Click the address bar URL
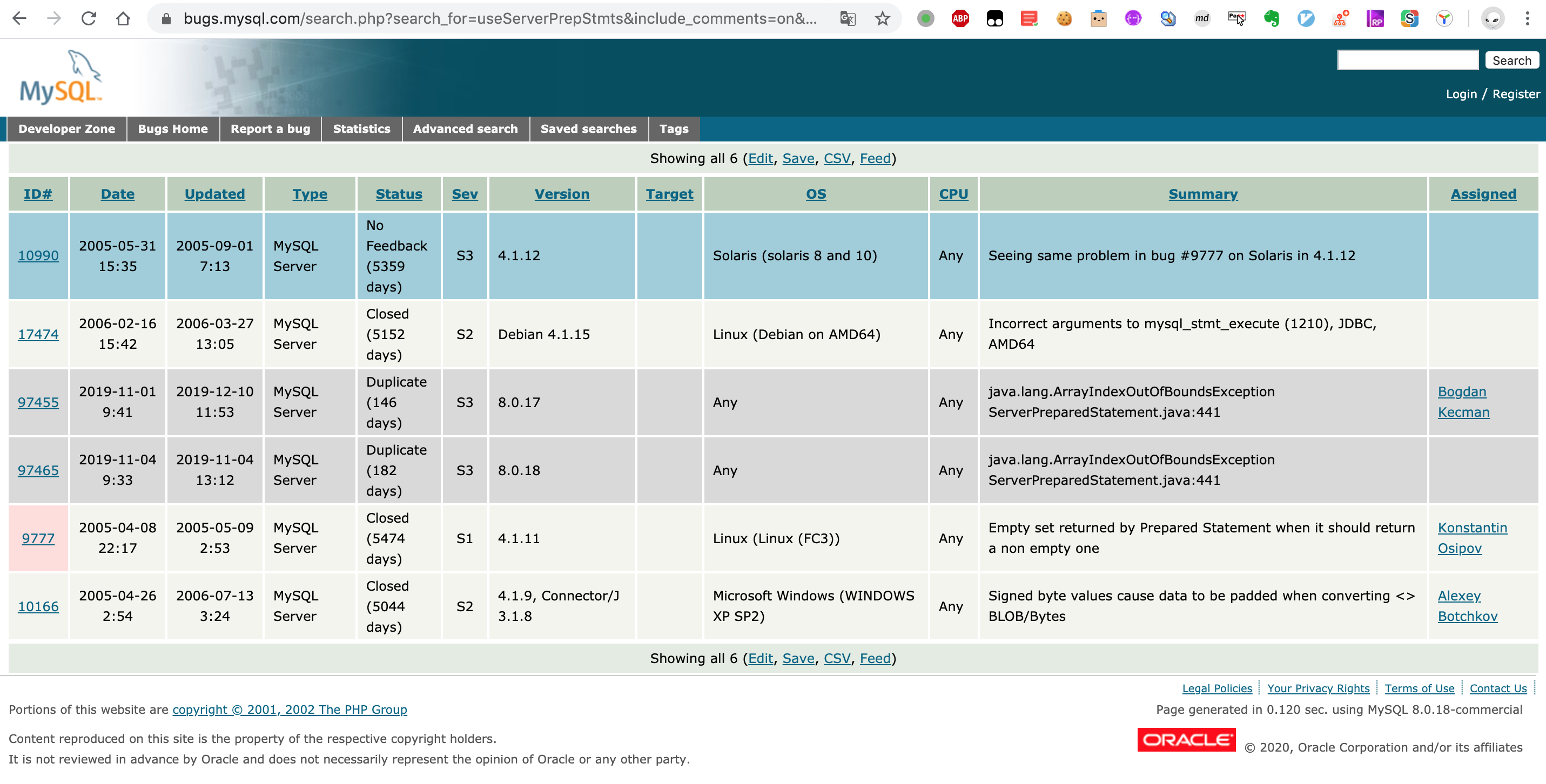Screen dimensions: 1546x784 [x=500, y=18]
